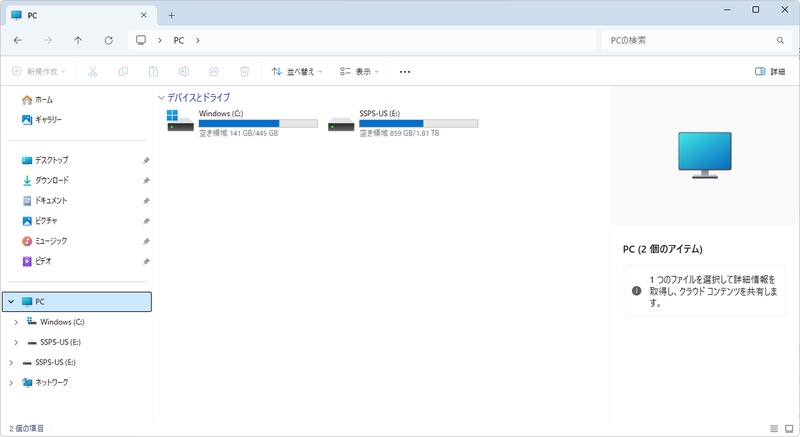The width and height of the screenshot is (800, 437).
Task: Click the PC (2 個のアイテム) heading
Action: (663, 249)
